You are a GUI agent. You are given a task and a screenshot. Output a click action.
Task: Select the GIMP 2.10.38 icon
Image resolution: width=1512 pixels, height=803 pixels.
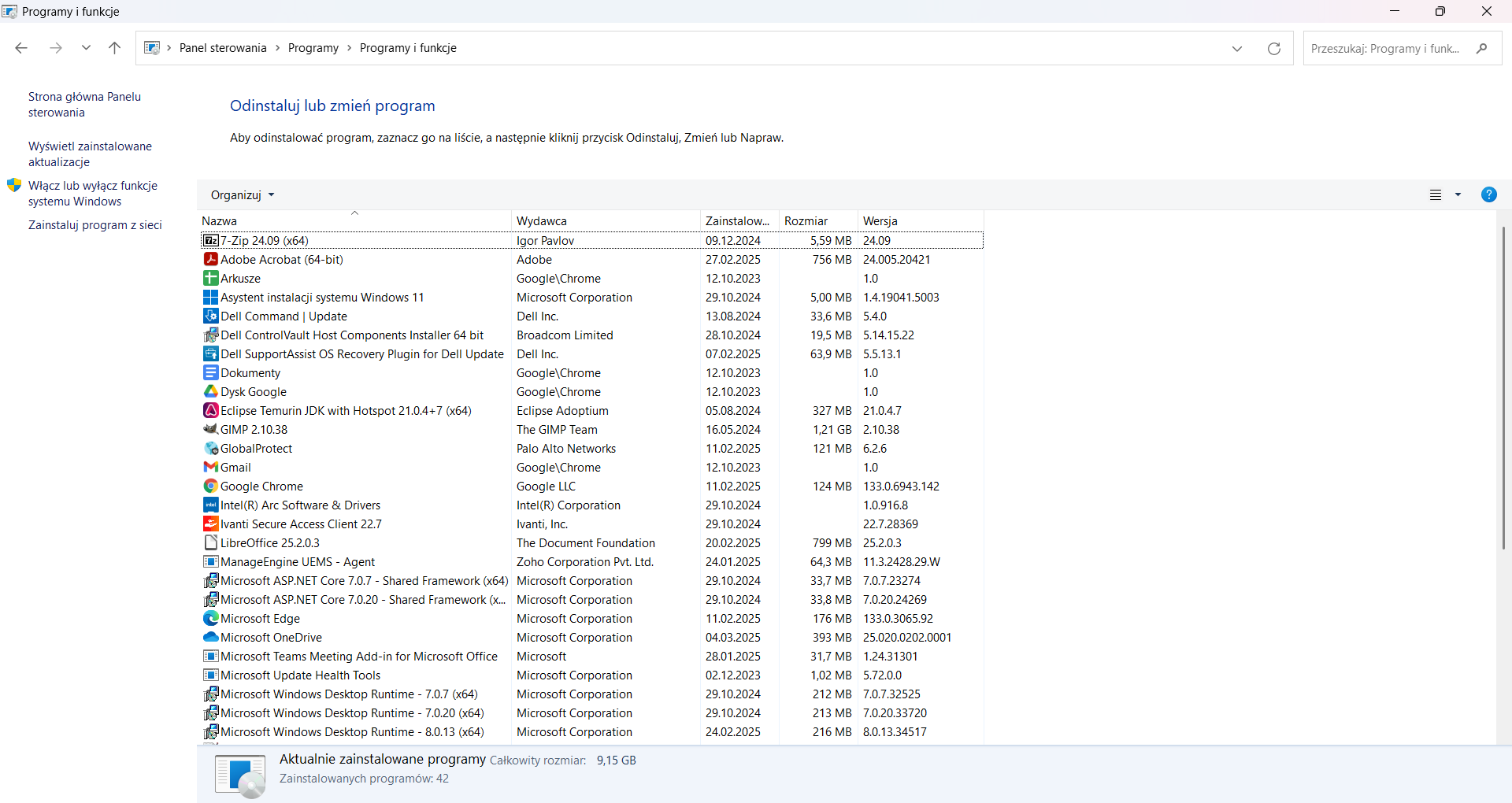point(211,429)
